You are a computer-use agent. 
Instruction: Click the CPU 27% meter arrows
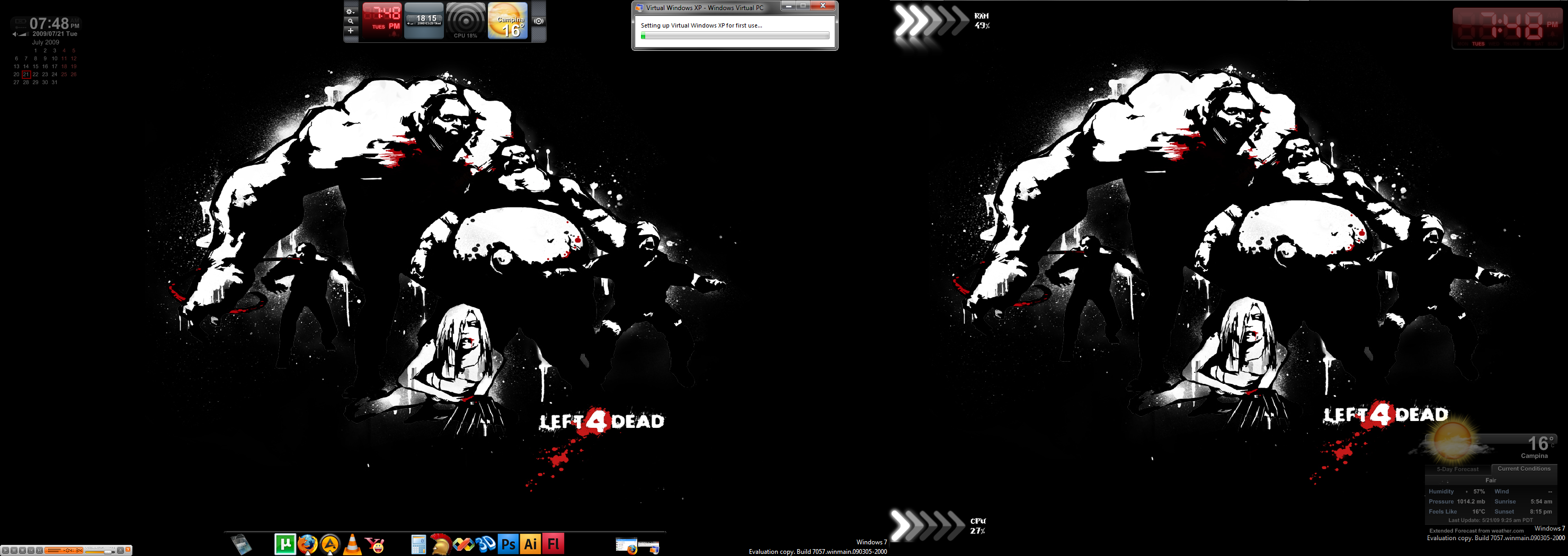[x=927, y=525]
